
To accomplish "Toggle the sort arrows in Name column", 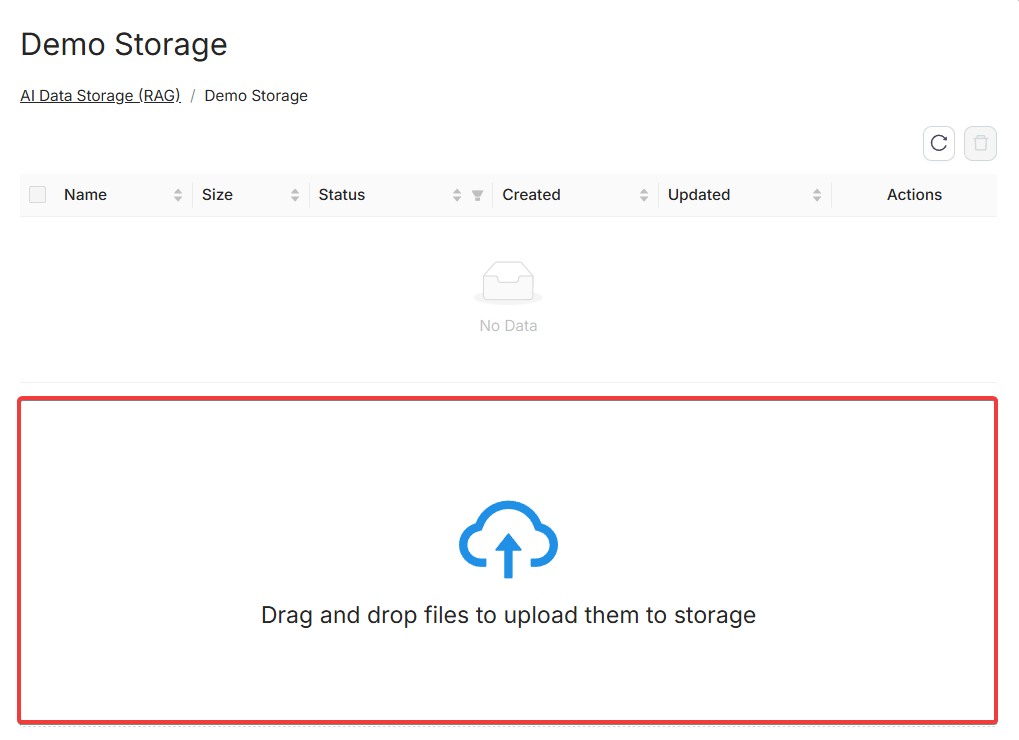I will tap(178, 196).
